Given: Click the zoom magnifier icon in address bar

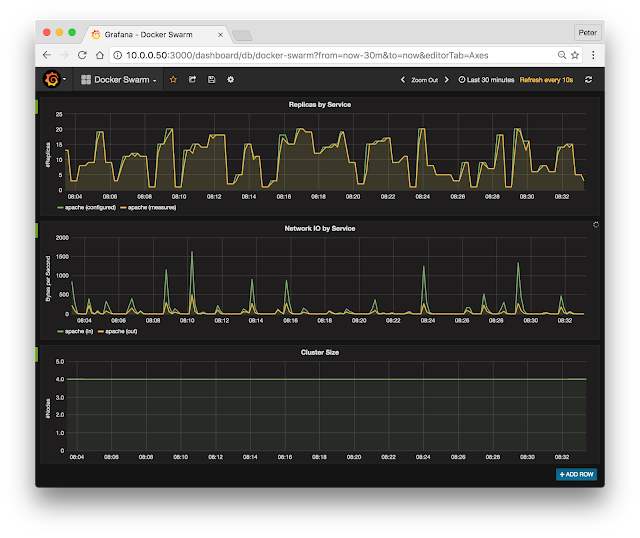Looking at the screenshot, I should pyautogui.click(x=562, y=55).
